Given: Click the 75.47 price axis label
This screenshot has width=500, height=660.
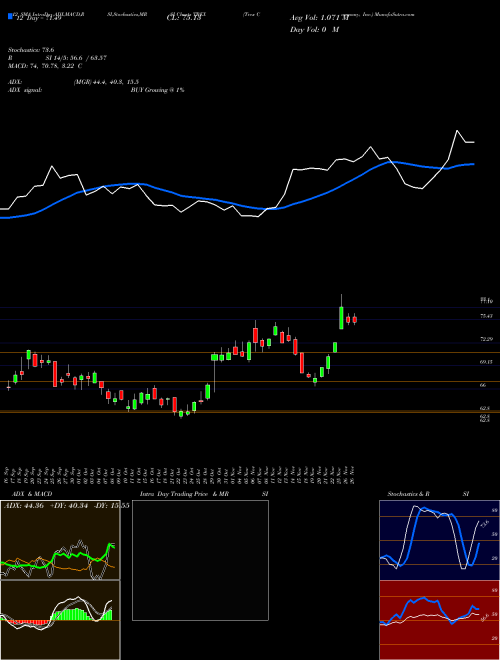Looking at the screenshot, I should (487, 316).
